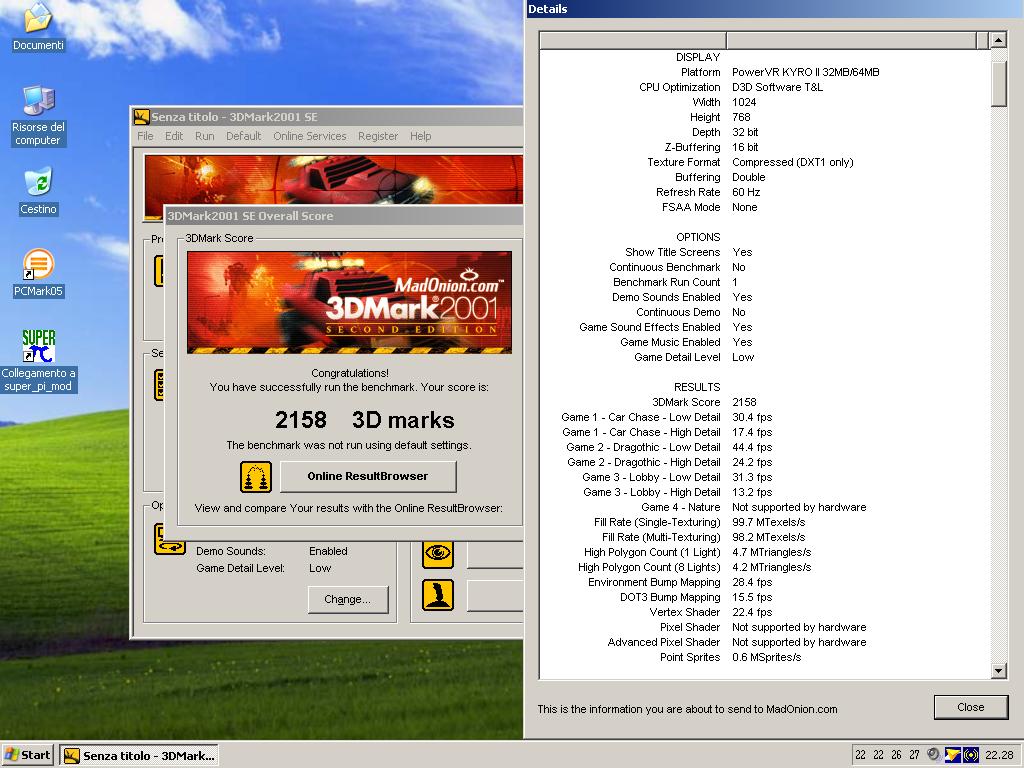Click the yellow eye icon in 3DMark window

(x=438, y=553)
